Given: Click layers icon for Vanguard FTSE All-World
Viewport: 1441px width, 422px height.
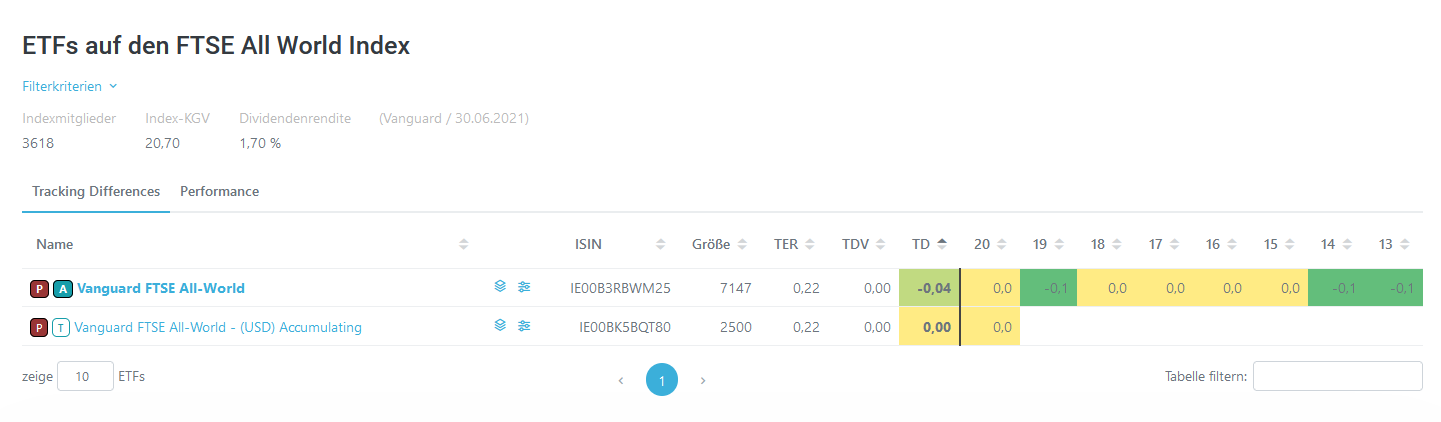Looking at the screenshot, I should coord(500,287).
